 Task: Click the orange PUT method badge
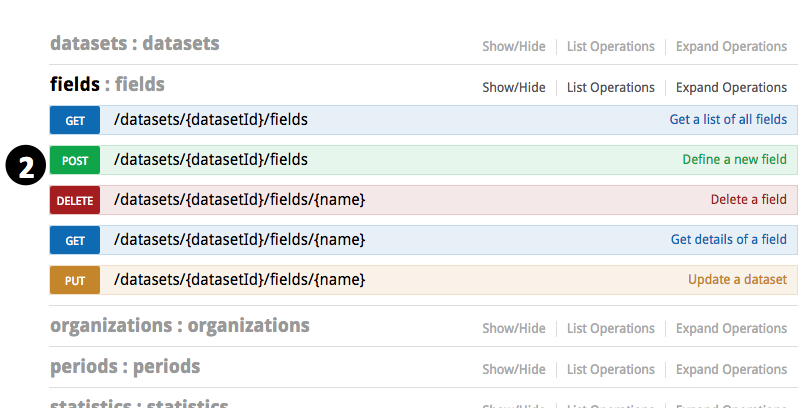(x=75, y=280)
